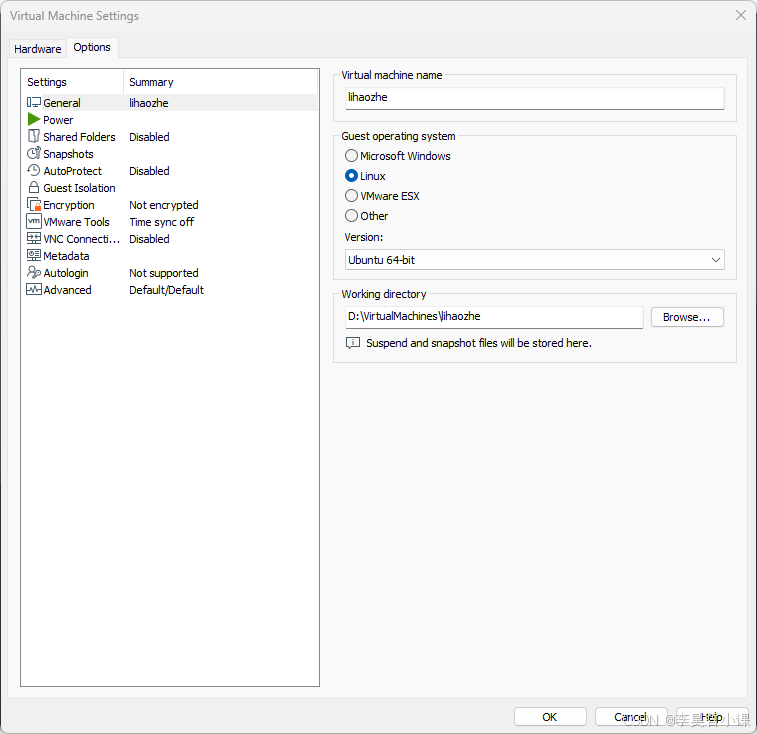Click the Settings column header
Image resolution: width=757 pixels, height=734 pixels.
tap(72, 82)
